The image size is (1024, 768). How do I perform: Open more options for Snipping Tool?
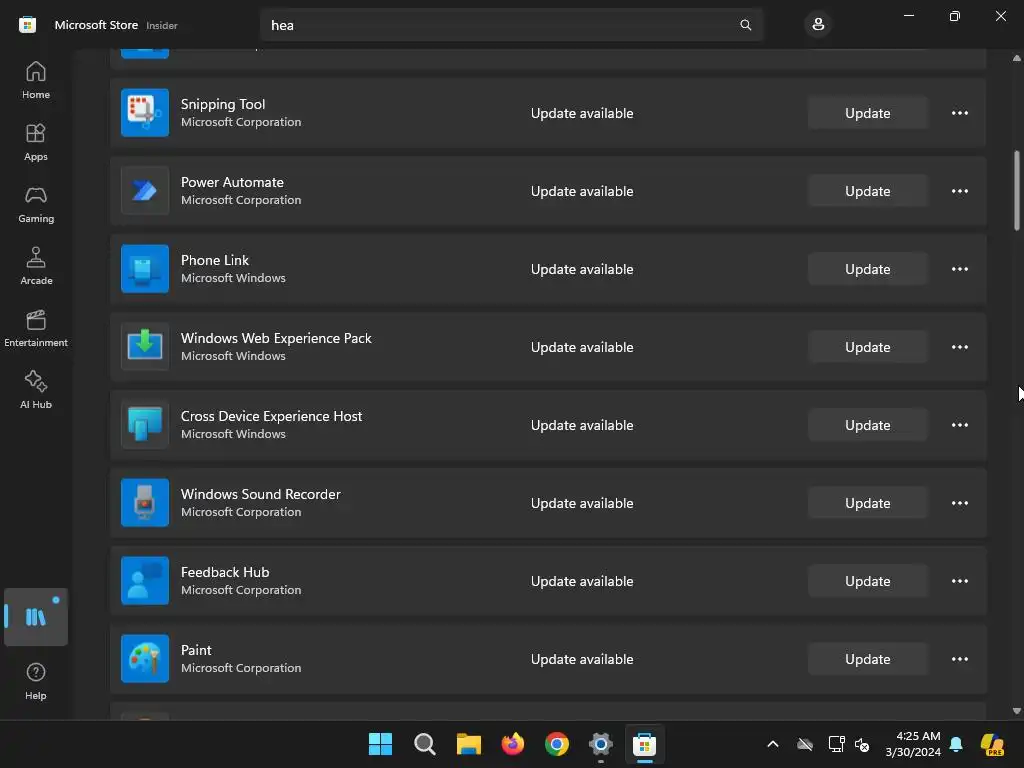(959, 113)
